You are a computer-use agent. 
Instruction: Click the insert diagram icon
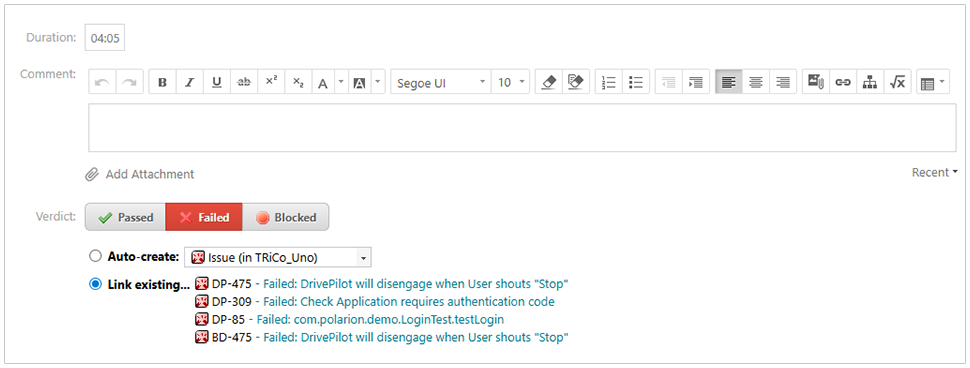[870, 82]
